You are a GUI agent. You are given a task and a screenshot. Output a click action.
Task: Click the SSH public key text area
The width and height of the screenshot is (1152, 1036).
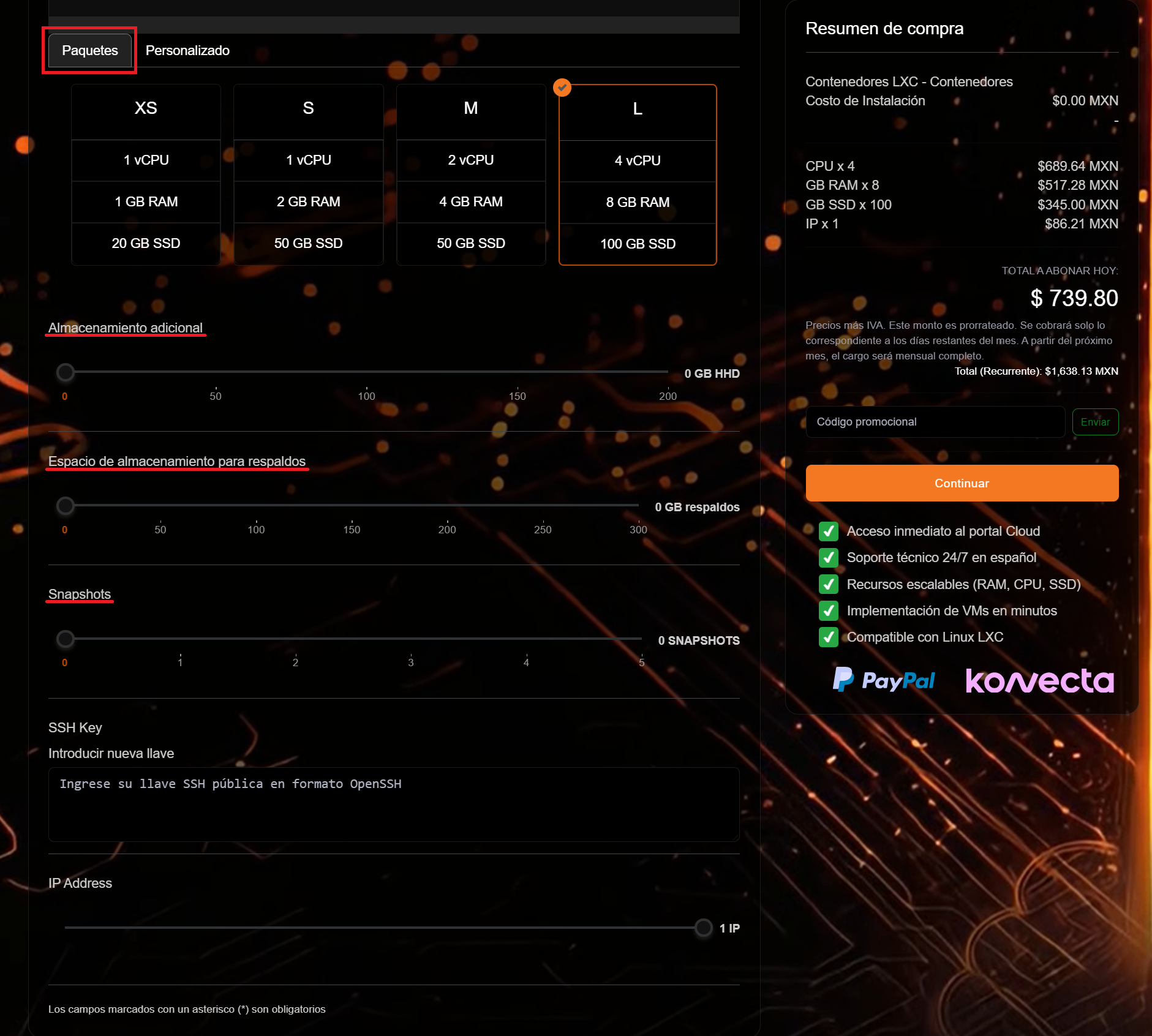[x=393, y=804]
